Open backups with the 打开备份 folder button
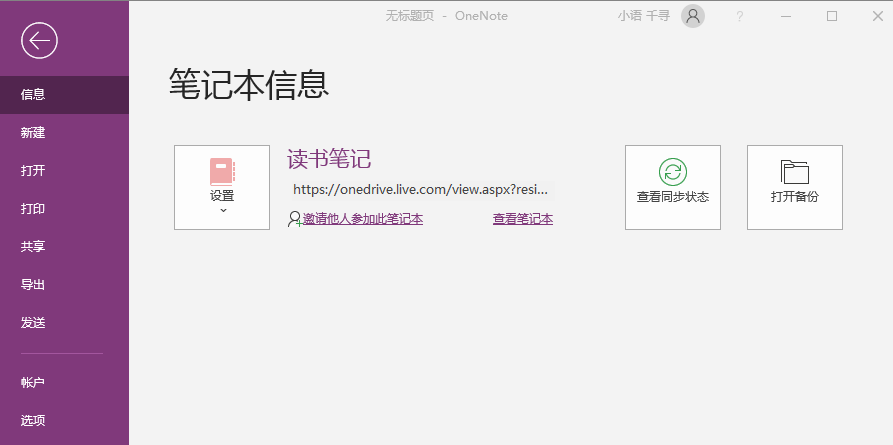This screenshot has height=445, width=893. point(794,187)
